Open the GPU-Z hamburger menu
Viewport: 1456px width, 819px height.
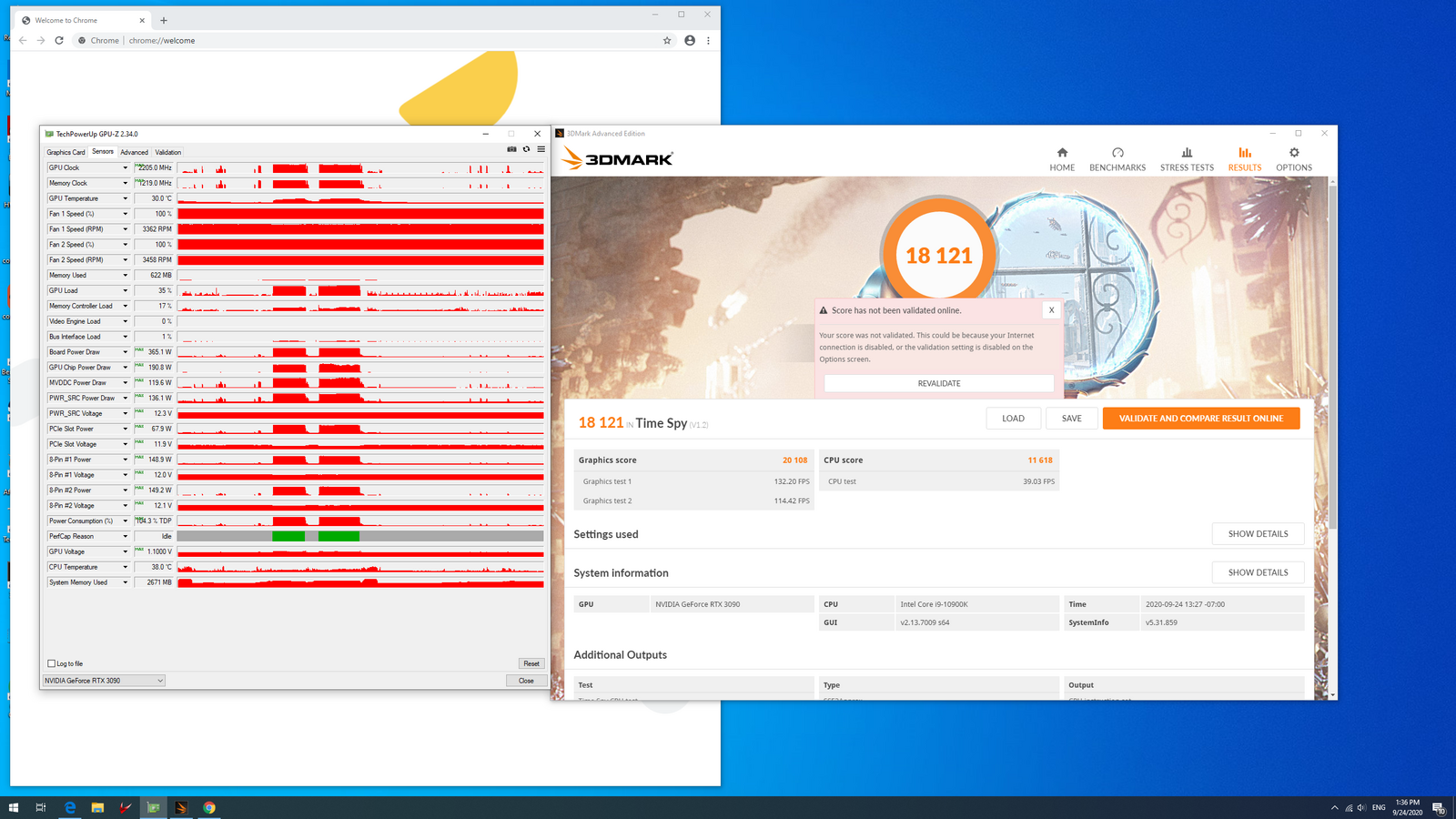pyautogui.click(x=541, y=149)
